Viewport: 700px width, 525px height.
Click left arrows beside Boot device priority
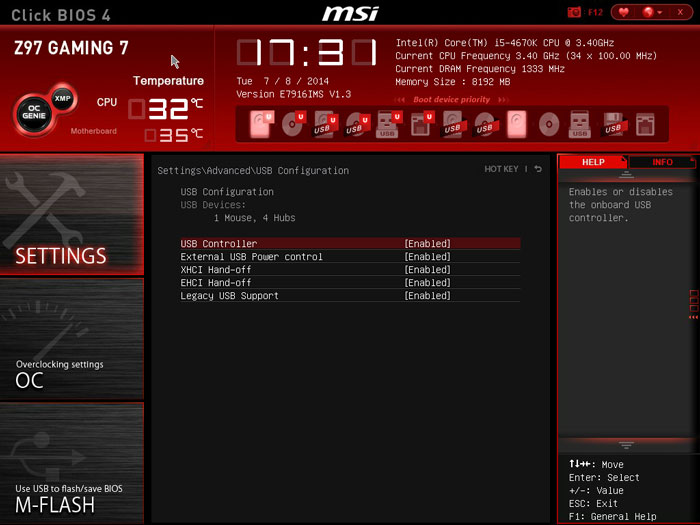coord(400,100)
